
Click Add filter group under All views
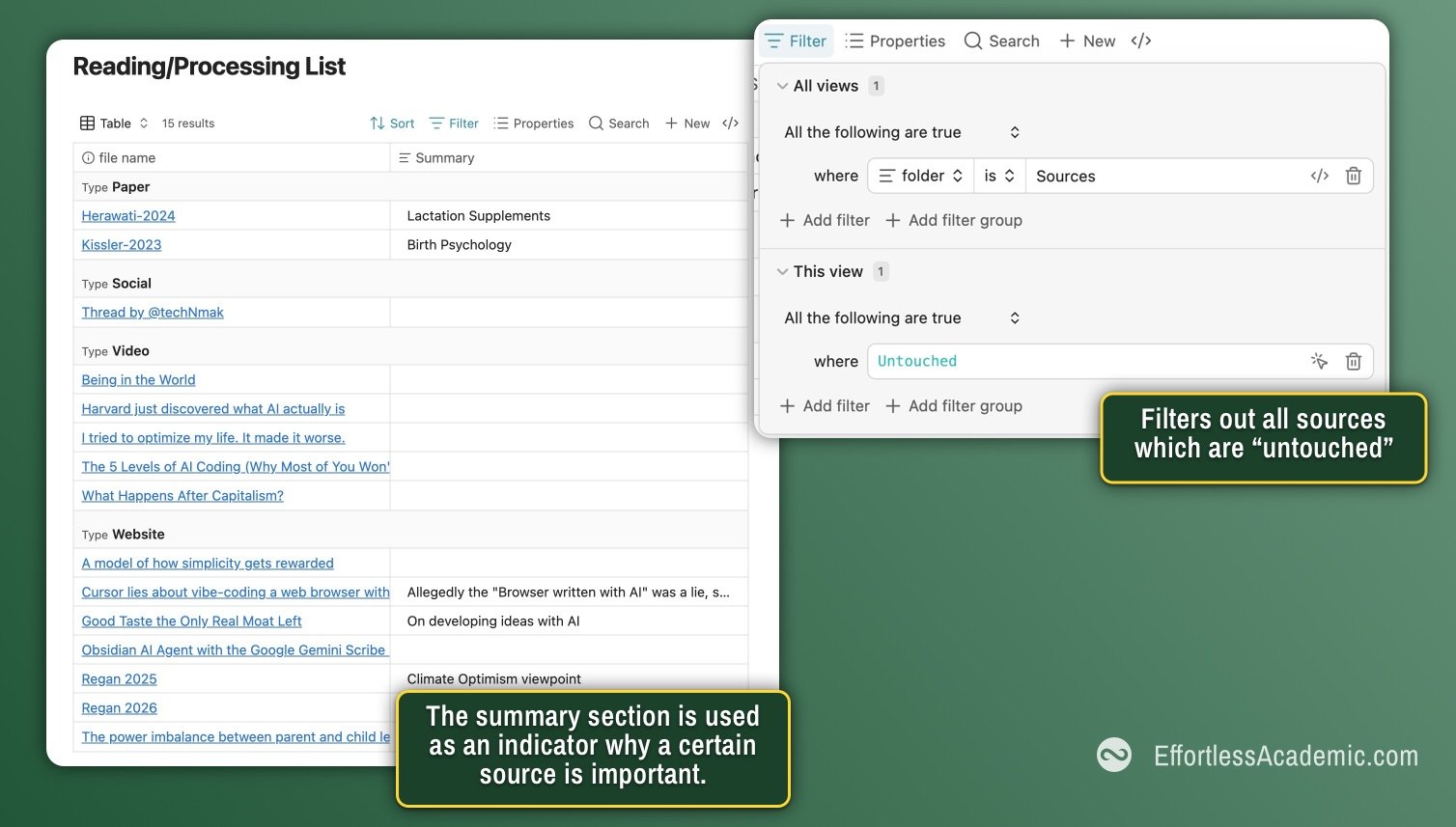coord(954,220)
